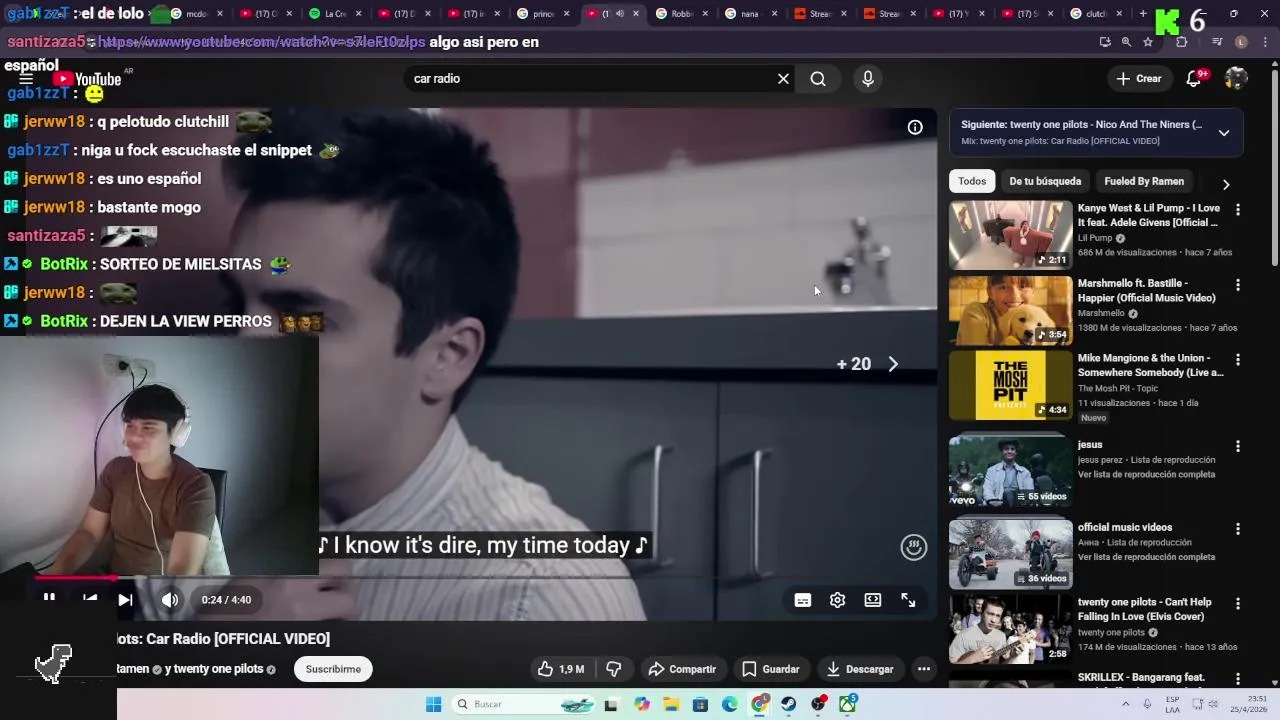The height and width of the screenshot is (720, 1280).
Task: Switch to the 'nana' browser tab
Action: point(750,14)
